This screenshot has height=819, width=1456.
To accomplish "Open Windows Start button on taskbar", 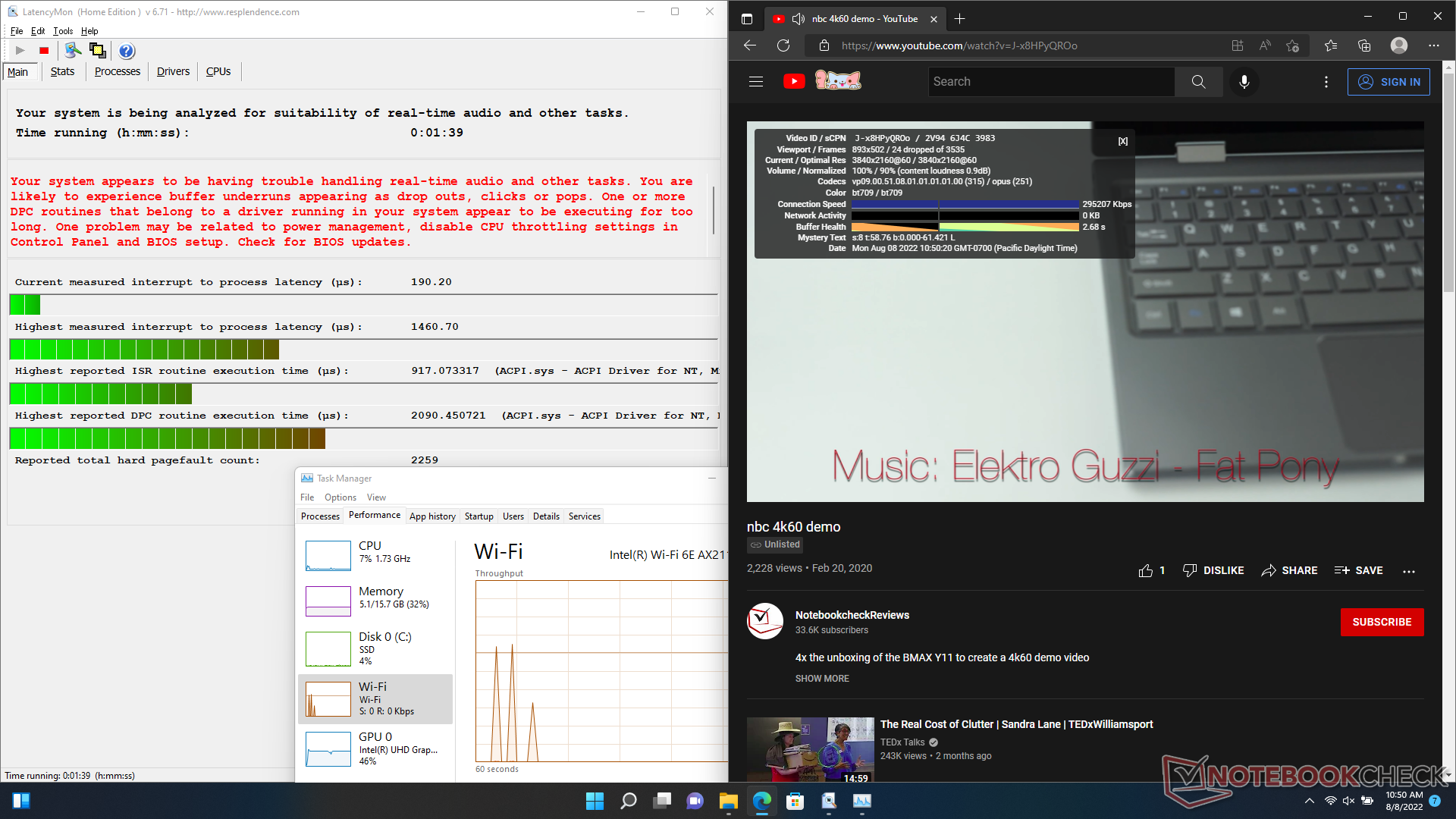I will (x=595, y=801).
